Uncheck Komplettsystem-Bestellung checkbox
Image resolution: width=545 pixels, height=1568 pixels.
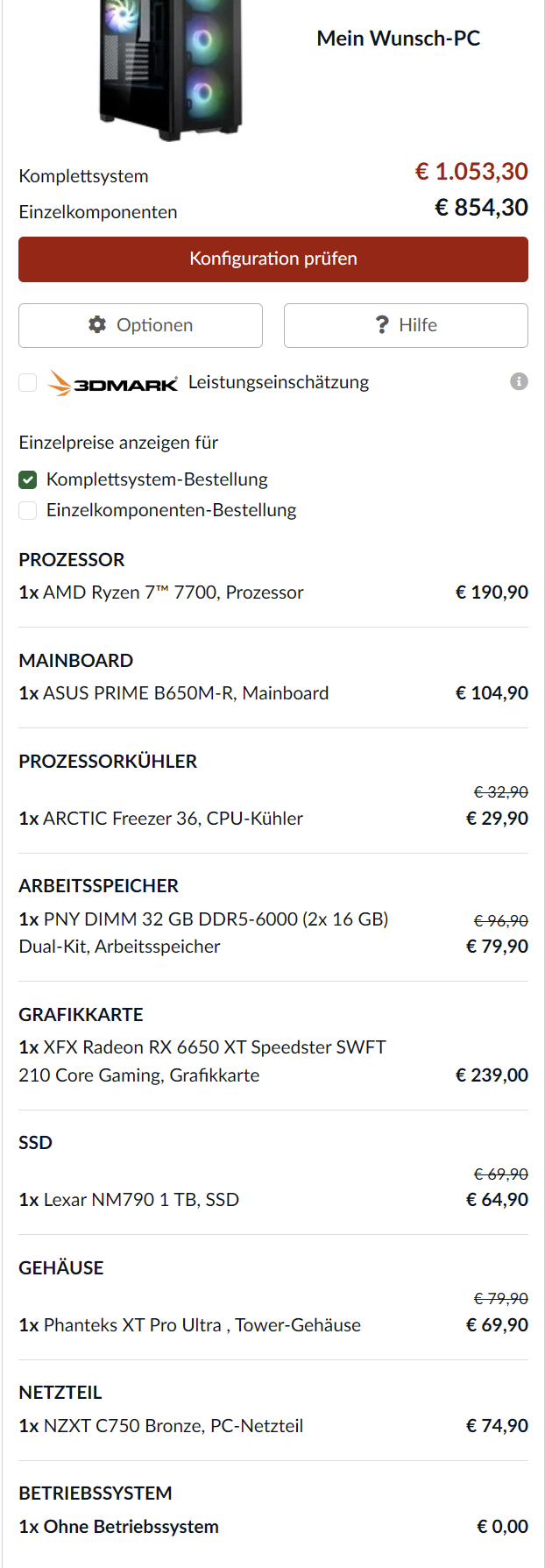click(28, 479)
